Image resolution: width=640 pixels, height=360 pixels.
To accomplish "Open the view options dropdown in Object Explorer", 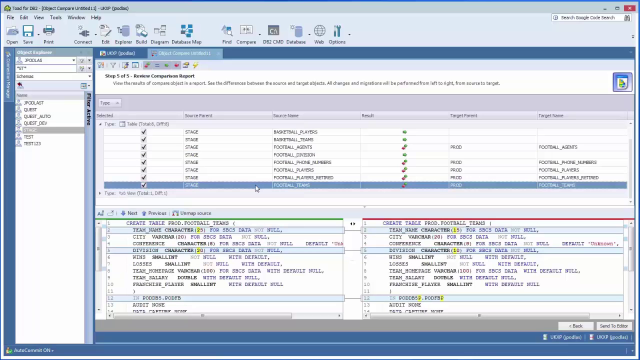I will tap(85, 85).
